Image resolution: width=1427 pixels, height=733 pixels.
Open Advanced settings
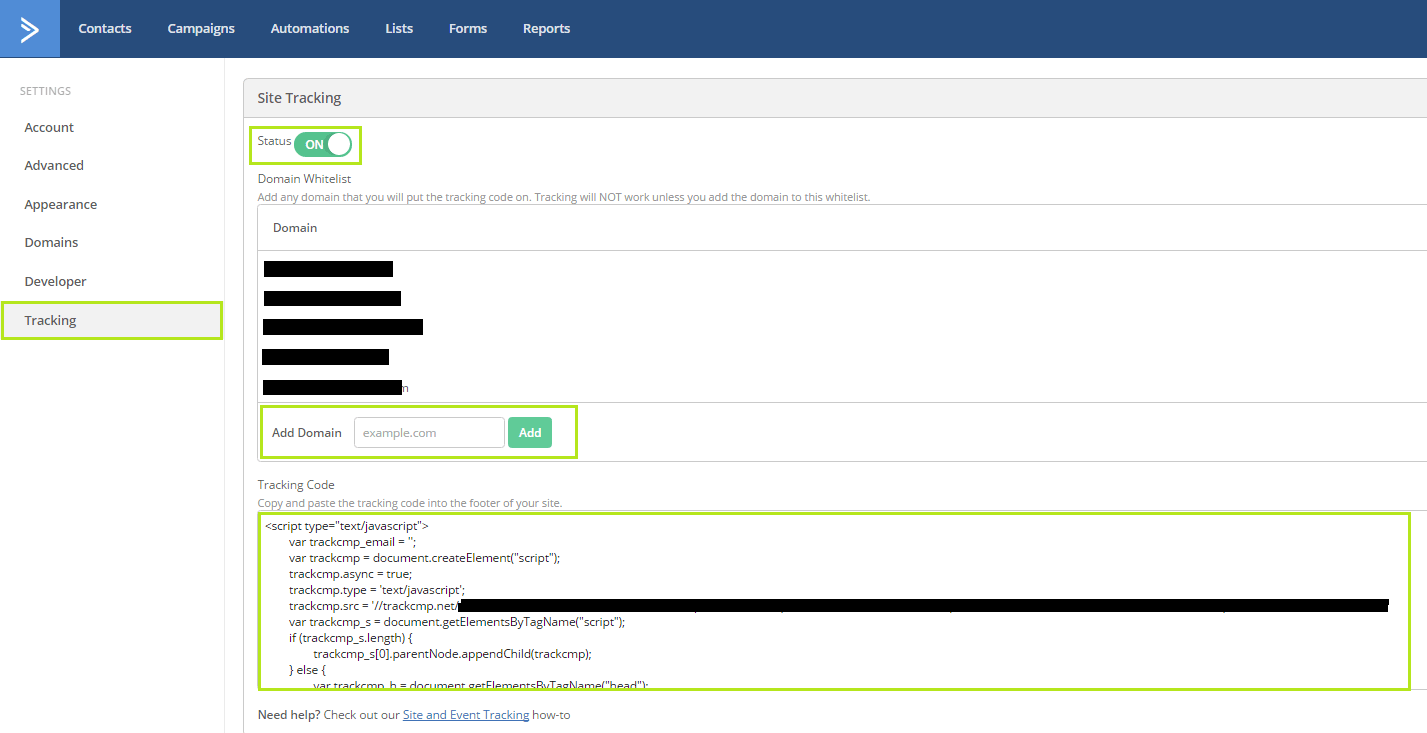pyautogui.click(x=54, y=166)
